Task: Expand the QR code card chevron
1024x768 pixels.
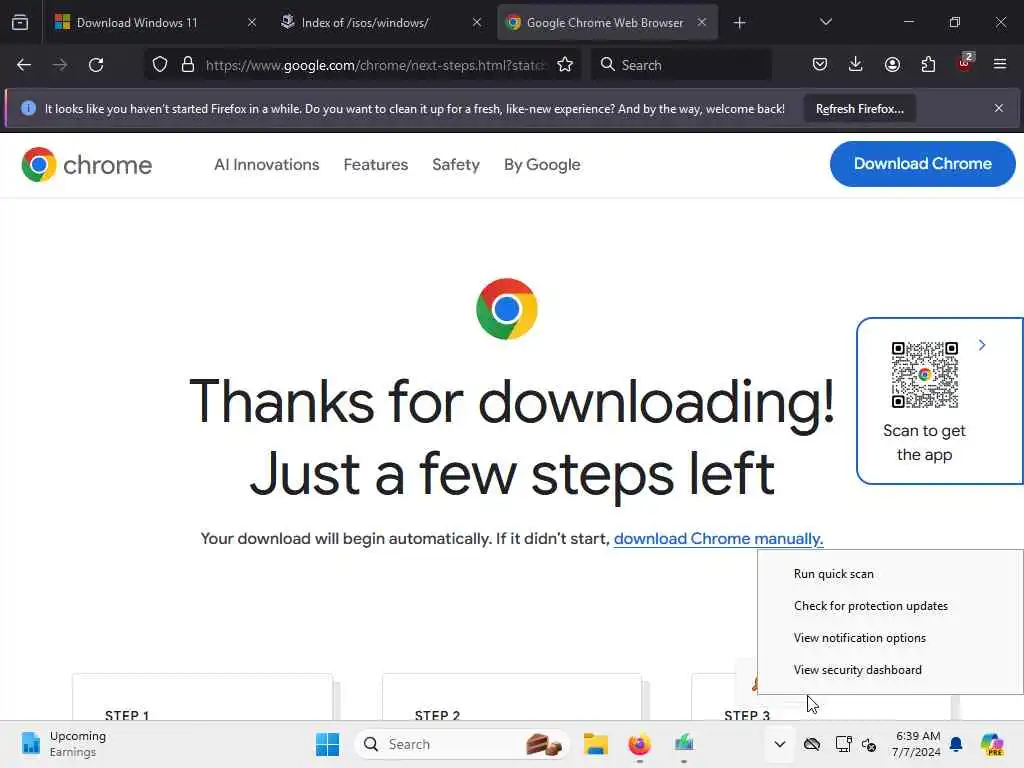Action: pyautogui.click(x=982, y=345)
